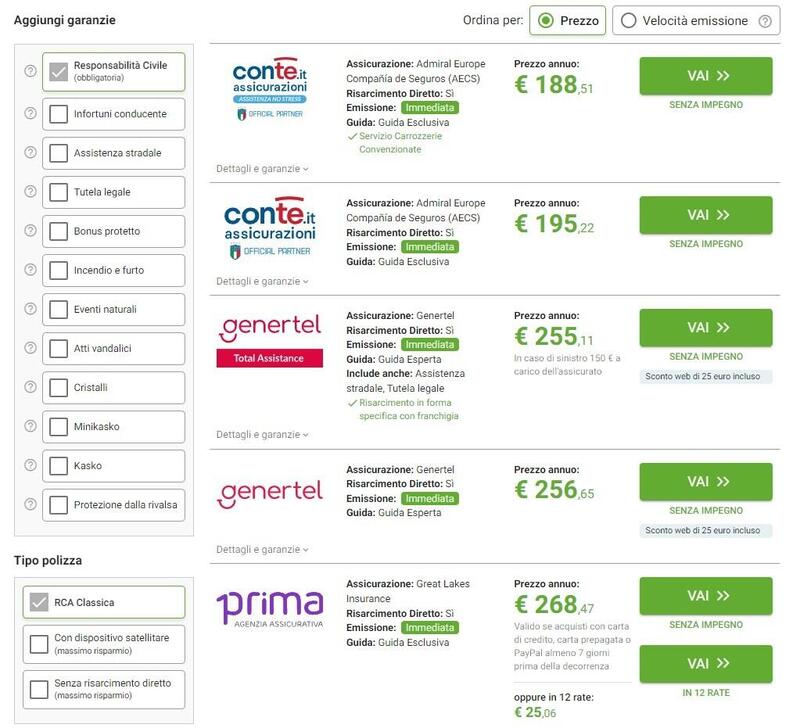
Task: Click help icon beside Assistenza stradale
Action: click(30, 152)
